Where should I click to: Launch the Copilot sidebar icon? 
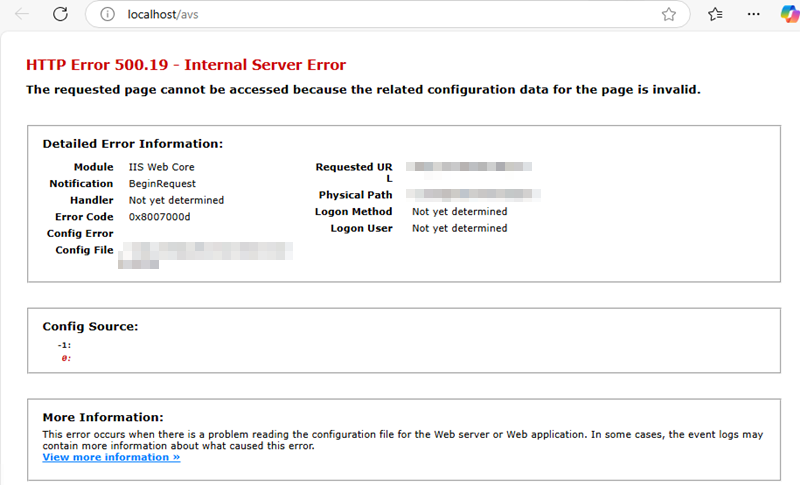[788, 15]
